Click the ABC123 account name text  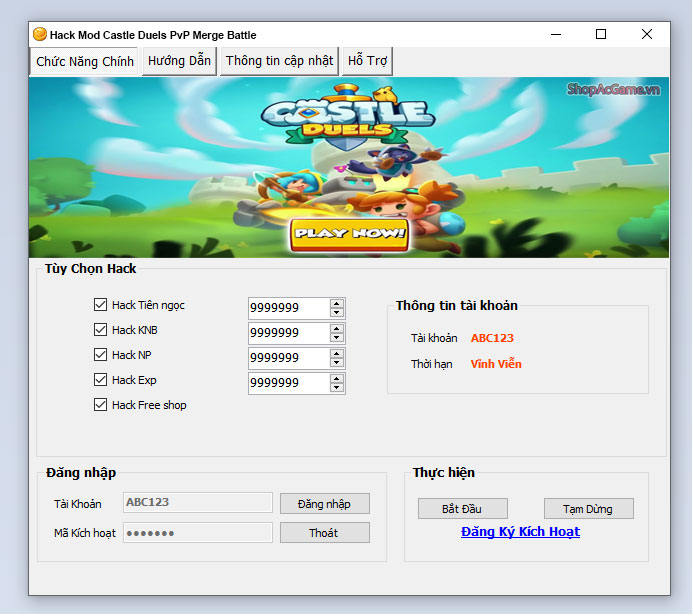tap(492, 338)
